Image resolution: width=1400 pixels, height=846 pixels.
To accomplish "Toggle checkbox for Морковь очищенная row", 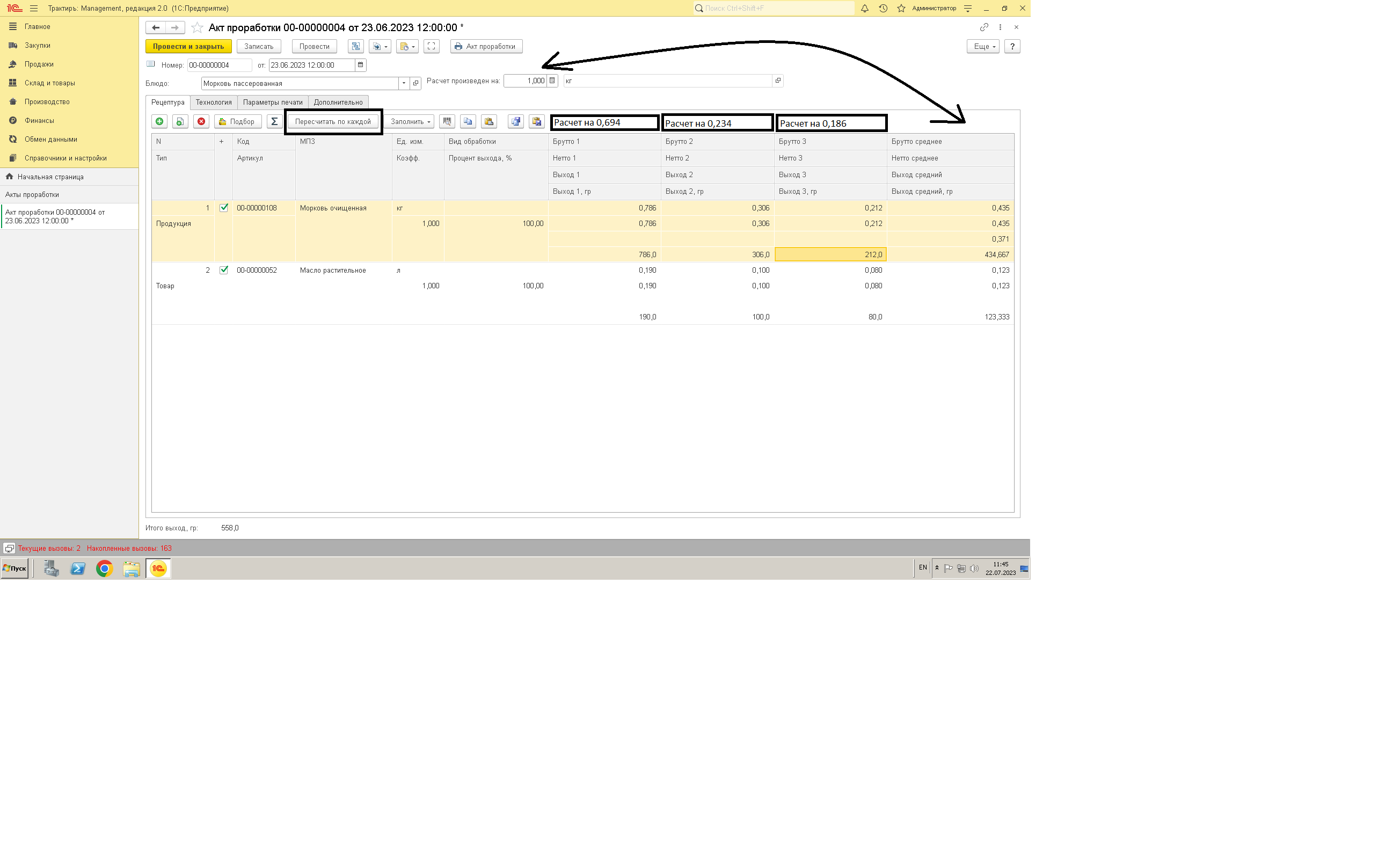I will point(224,208).
